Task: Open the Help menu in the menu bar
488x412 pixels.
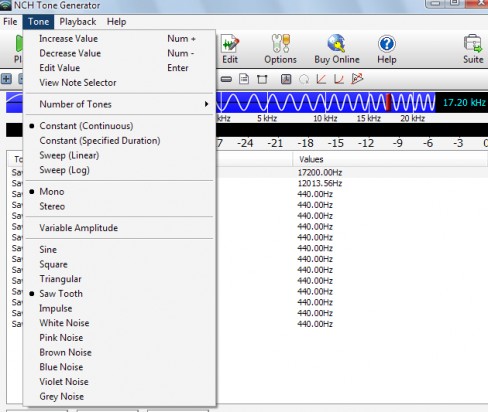Action: click(116, 22)
